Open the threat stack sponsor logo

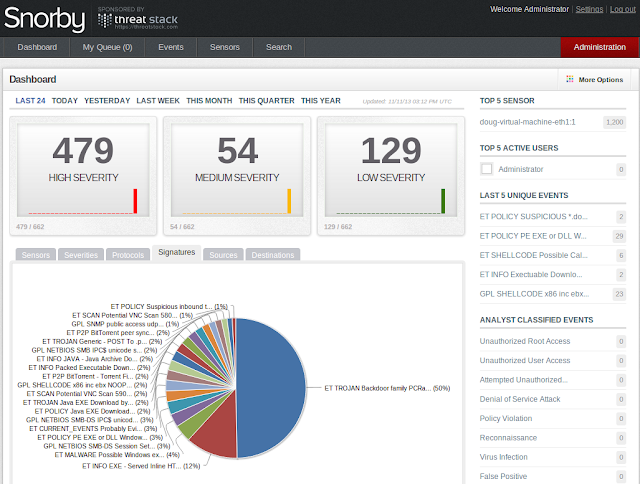pos(138,20)
